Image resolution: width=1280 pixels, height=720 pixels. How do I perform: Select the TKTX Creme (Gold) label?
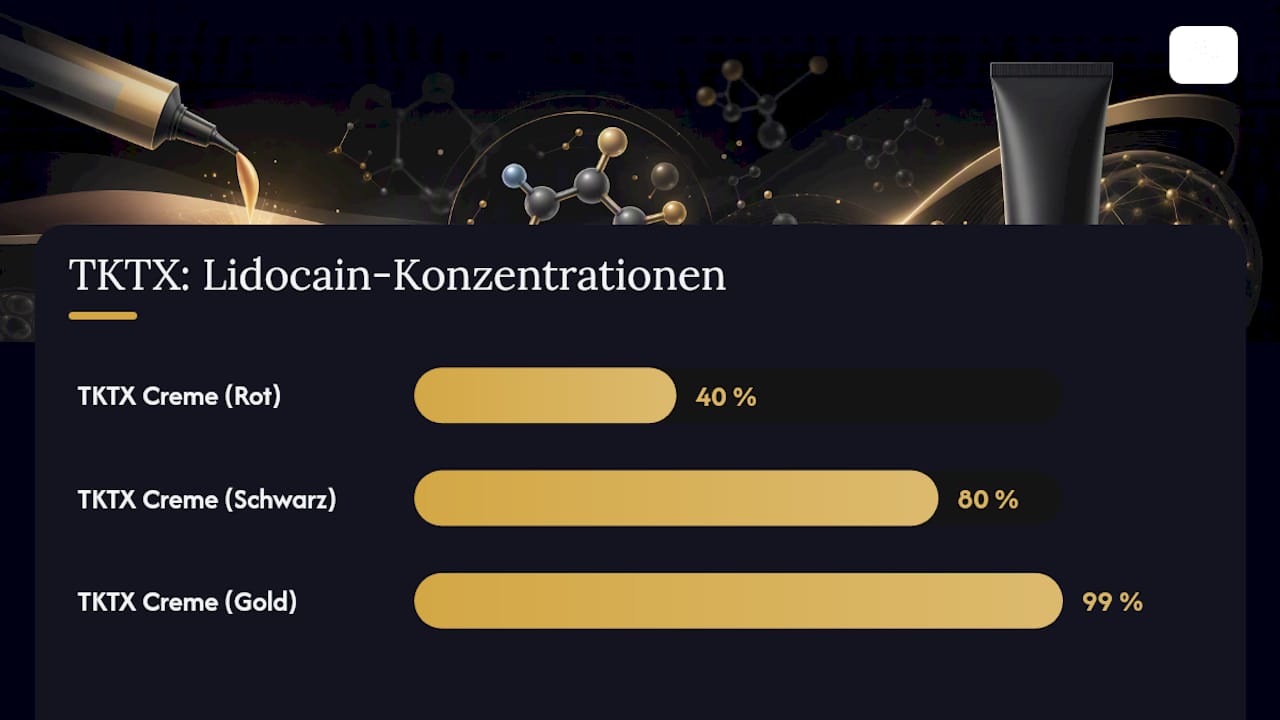click(x=187, y=602)
